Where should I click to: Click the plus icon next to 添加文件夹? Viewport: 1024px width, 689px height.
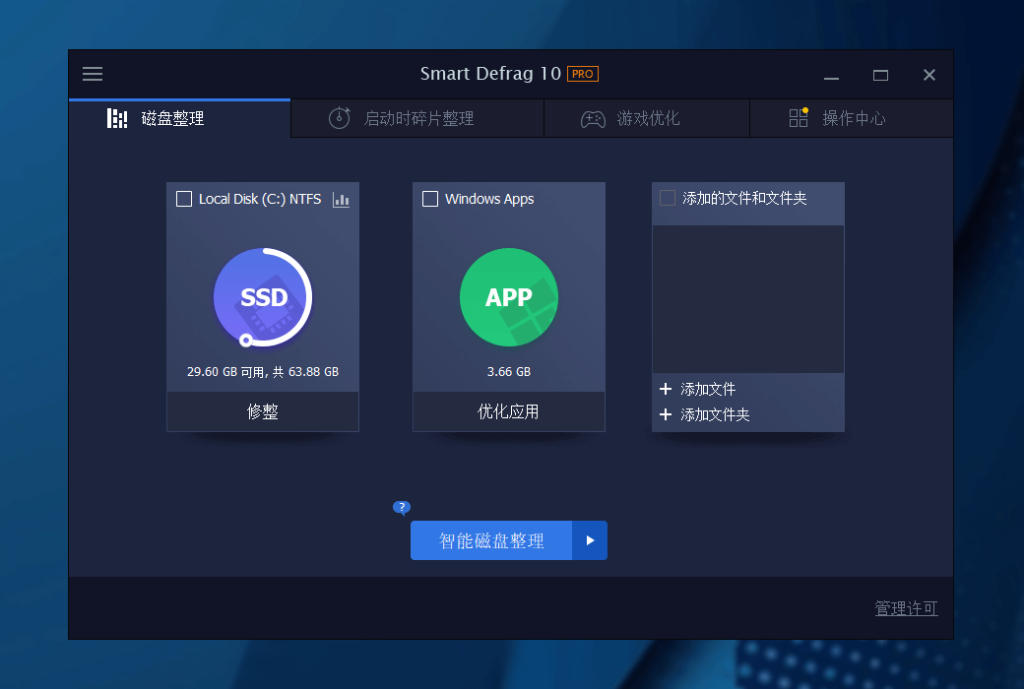pos(665,415)
